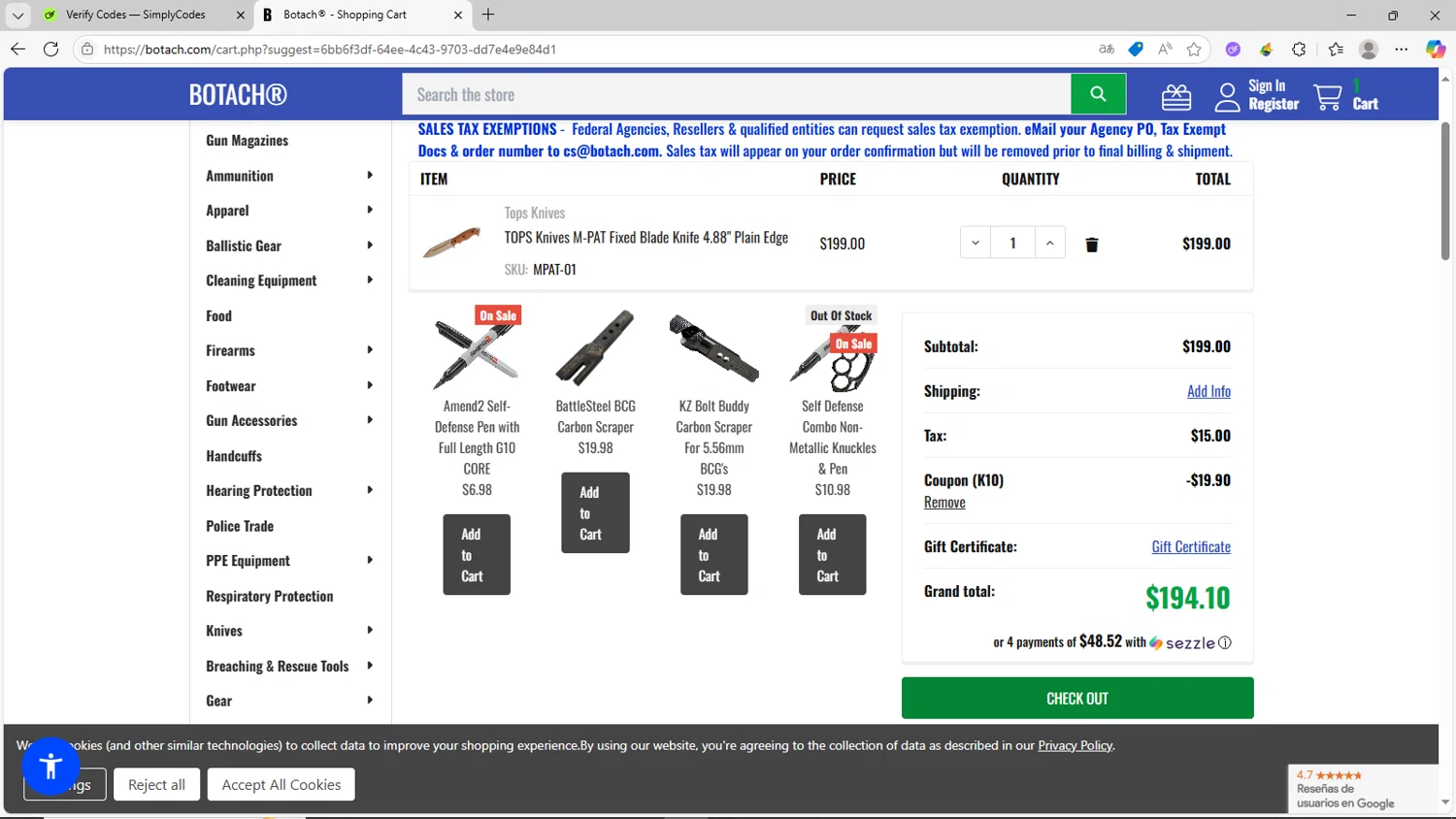The image size is (1456, 819).
Task: Open a new browser tab
Action: (x=488, y=15)
